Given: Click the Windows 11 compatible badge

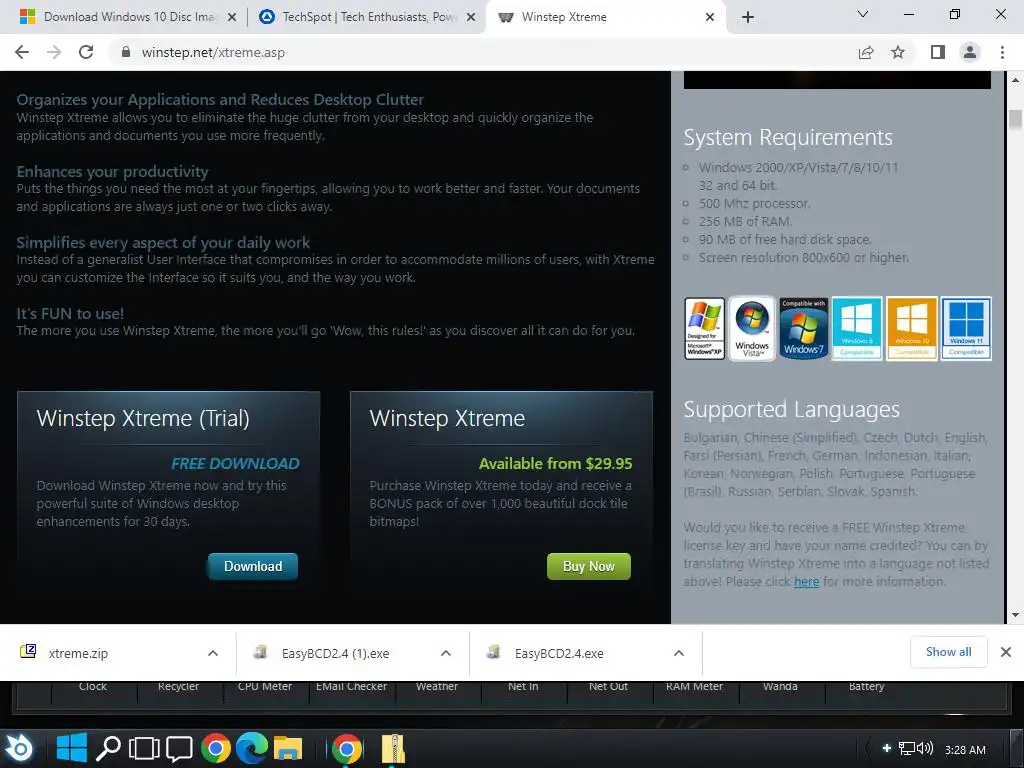Looking at the screenshot, I should coord(966,328).
